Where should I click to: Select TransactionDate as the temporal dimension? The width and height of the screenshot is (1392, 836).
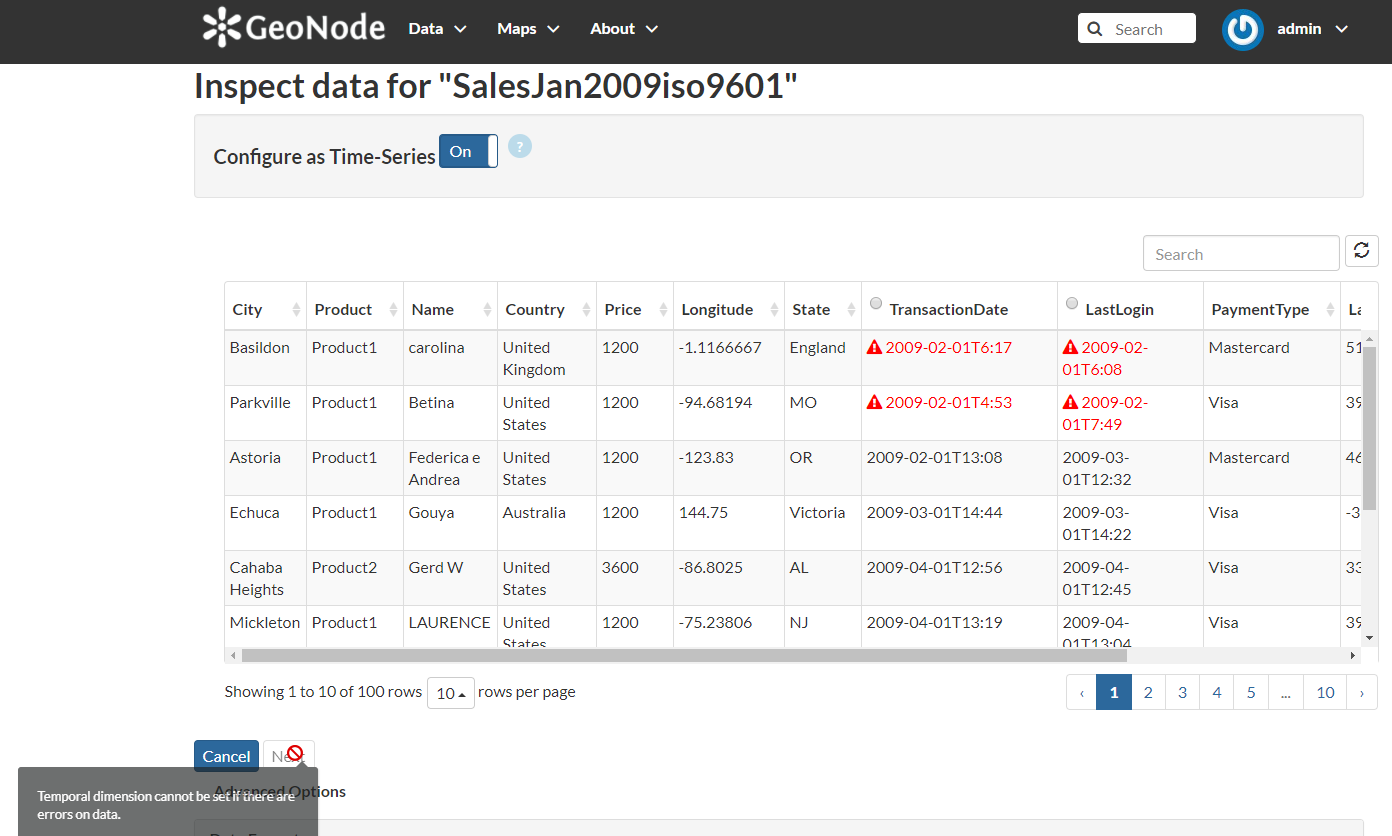[876, 302]
